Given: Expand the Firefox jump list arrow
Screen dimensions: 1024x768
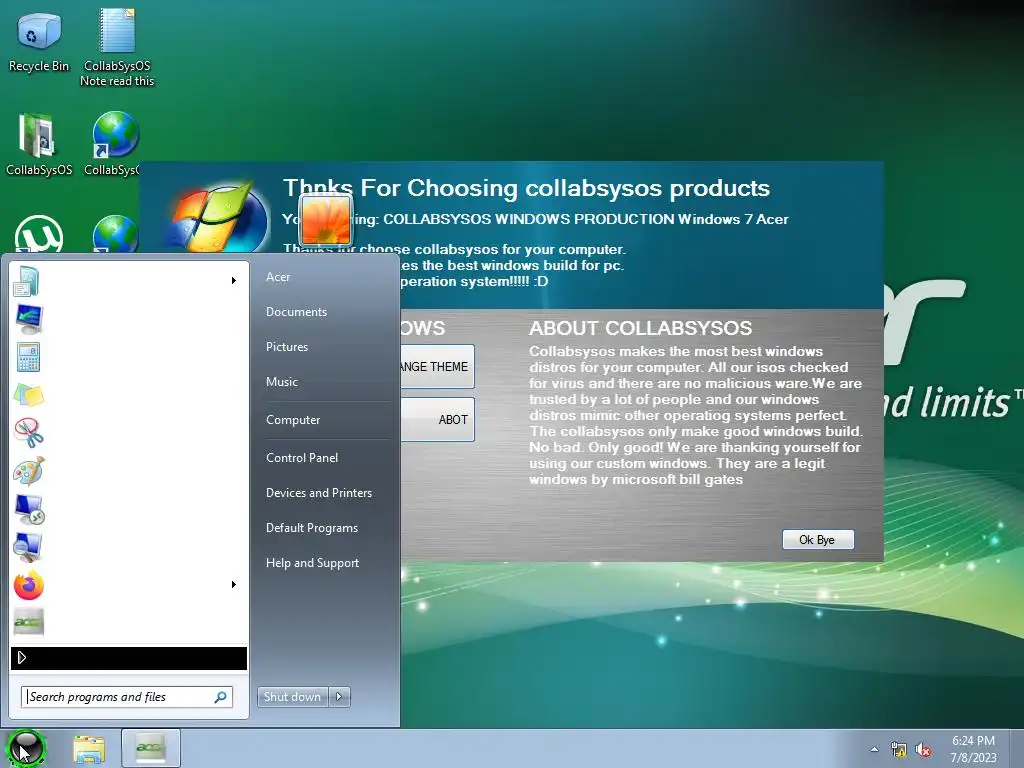Looking at the screenshot, I should (234, 584).
